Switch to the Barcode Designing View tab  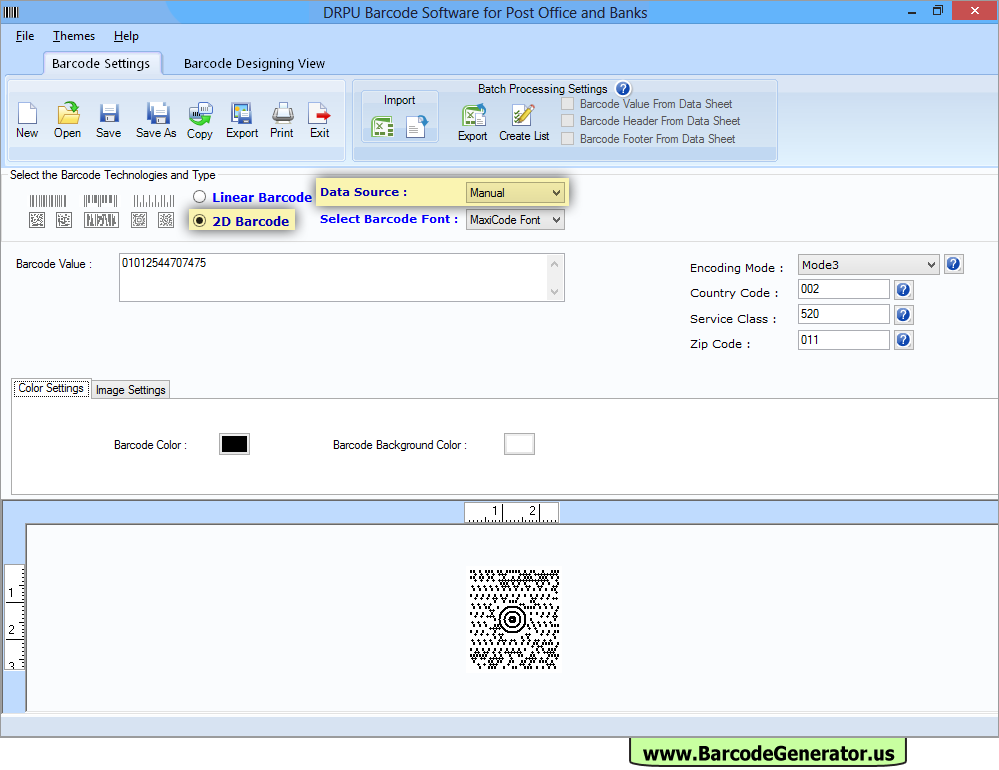(254, 63)
